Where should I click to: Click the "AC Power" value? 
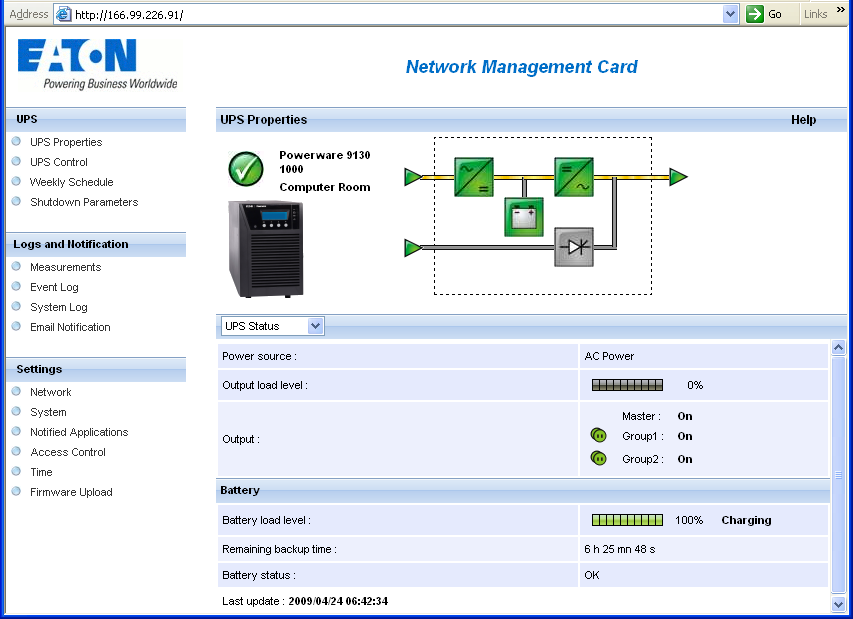(609, 356)
